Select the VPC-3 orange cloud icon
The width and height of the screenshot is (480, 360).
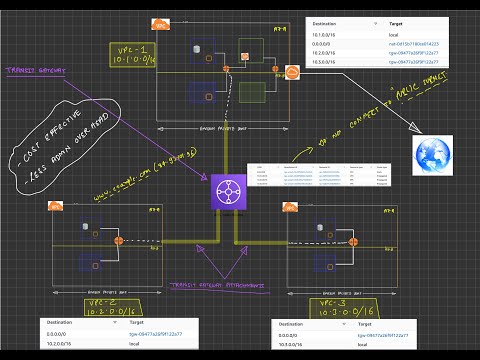pyautogui.click(x=290, y=207)
